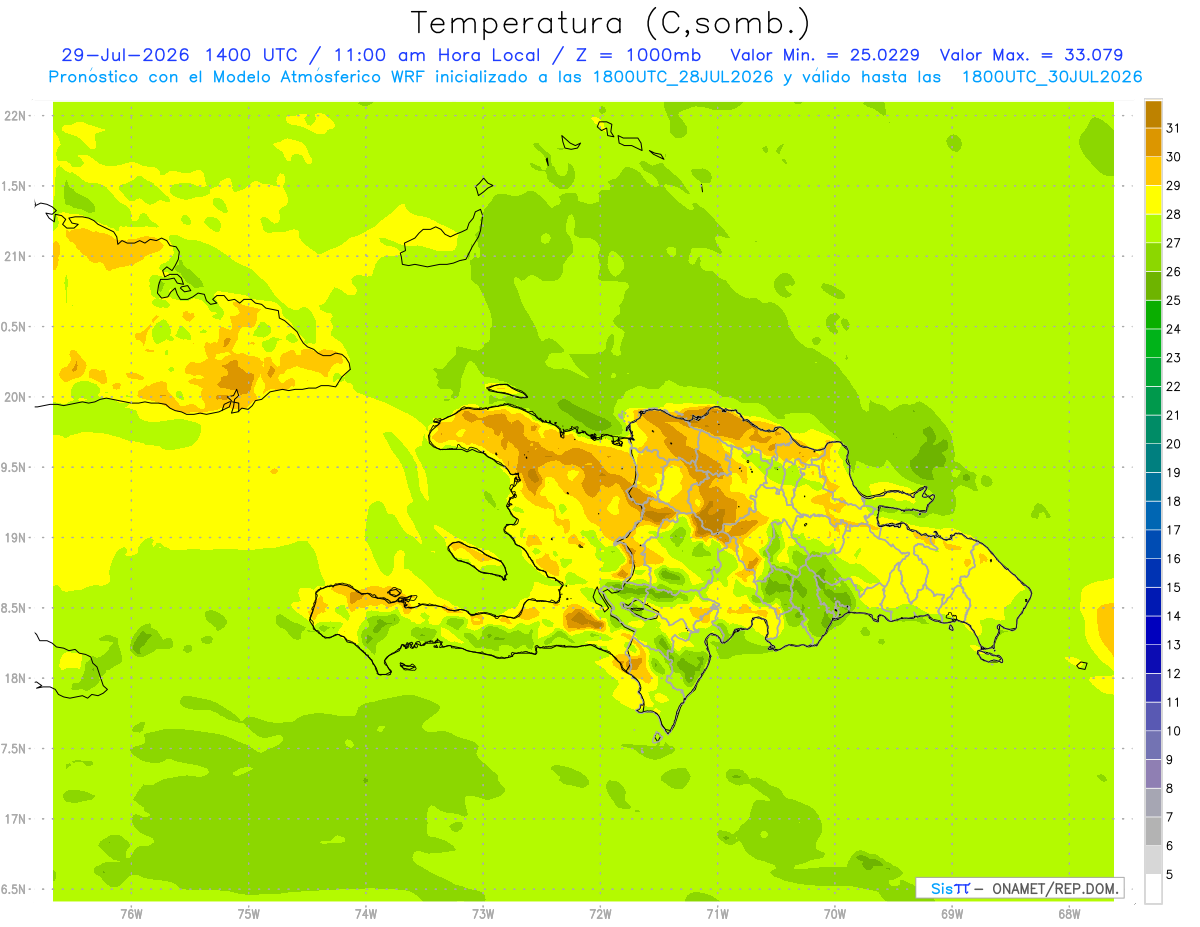Click the "11:00 am Hora Local" text
This screenshot has width=1200, height=927.
[440, 55]
